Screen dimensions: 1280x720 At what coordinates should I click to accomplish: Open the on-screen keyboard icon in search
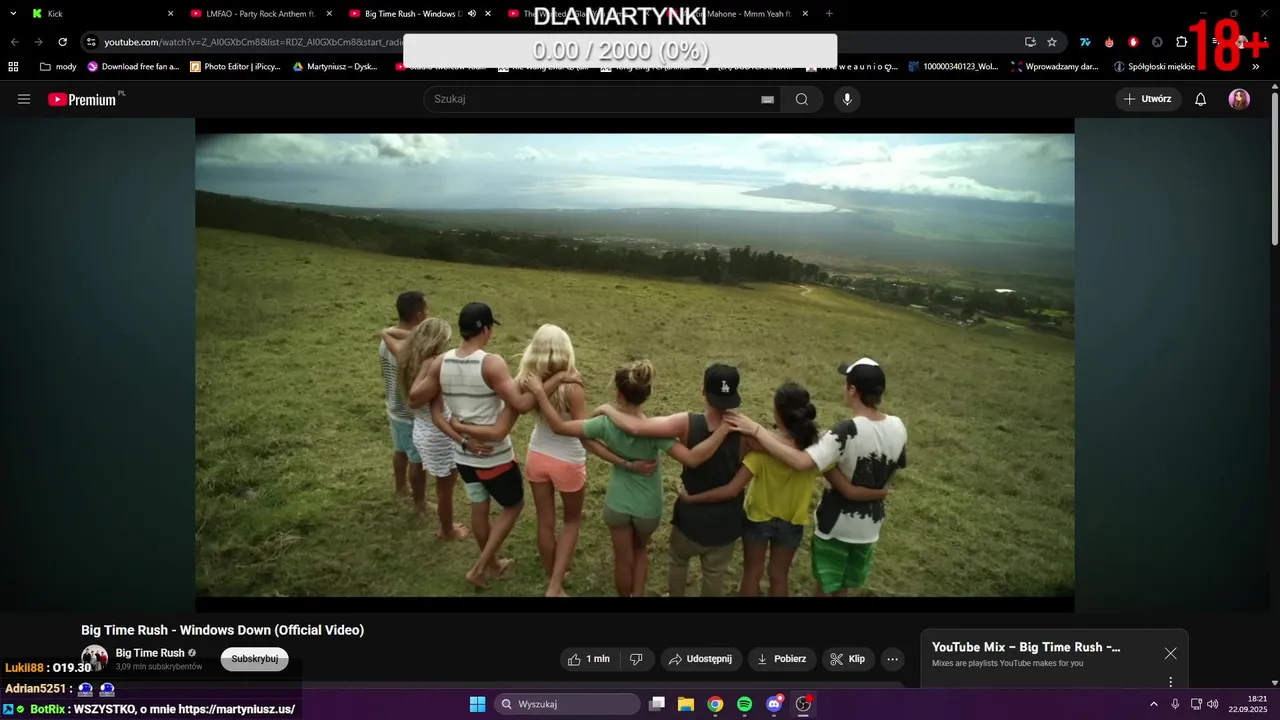[767, 99]
